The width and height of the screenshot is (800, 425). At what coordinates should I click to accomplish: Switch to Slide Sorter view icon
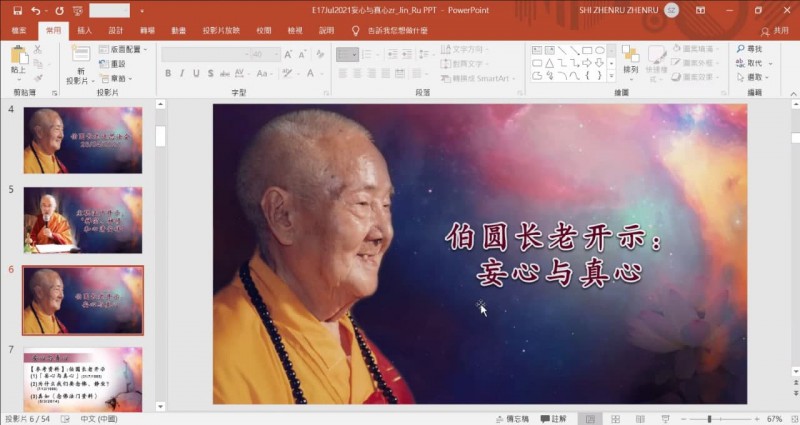pos(613,418)
